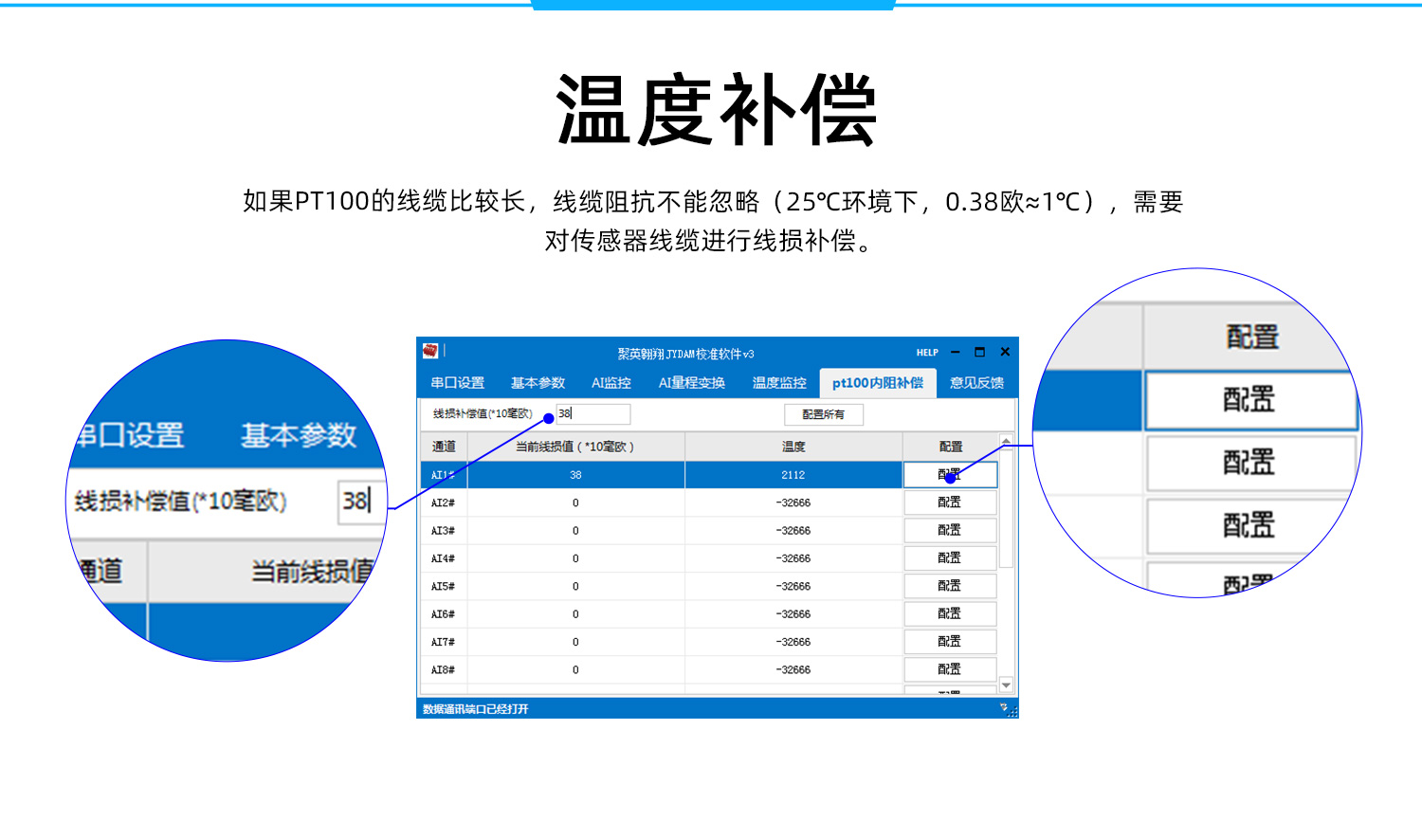The image size is (1422, 840).
Task: Open the HELP item in the title bar
Action: (x=926, y=352)
